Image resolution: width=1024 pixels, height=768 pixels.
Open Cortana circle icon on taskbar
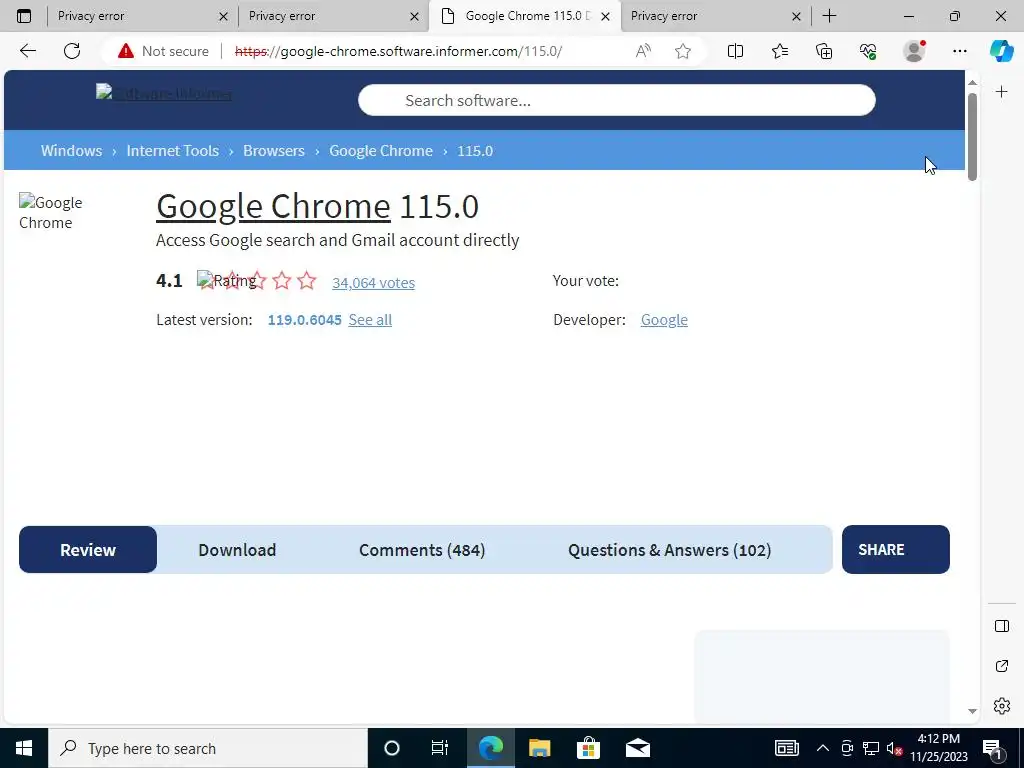(x=392, y=748)
